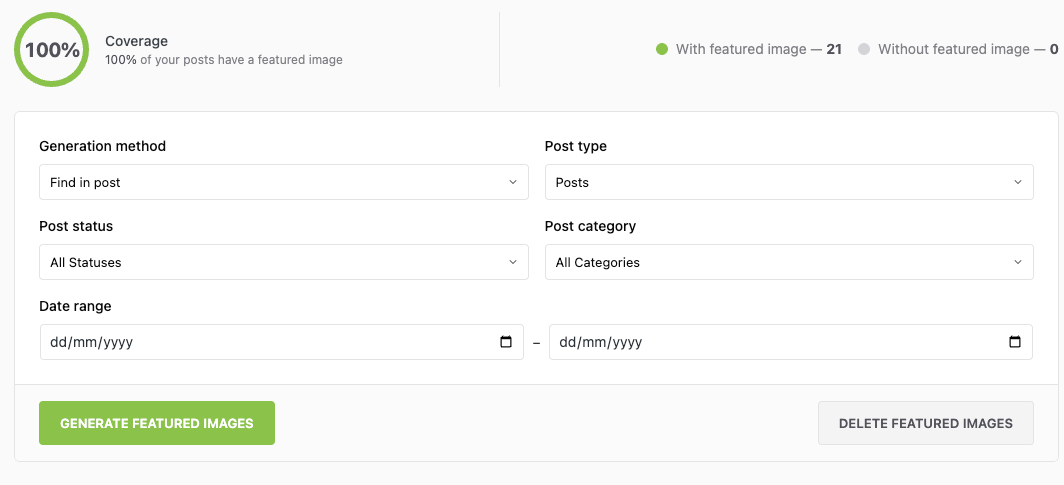The width and height of the screenshot is (1064, 485).
Task: Click the Post status label
Action: pyautogui.click(x=76, y=226)
